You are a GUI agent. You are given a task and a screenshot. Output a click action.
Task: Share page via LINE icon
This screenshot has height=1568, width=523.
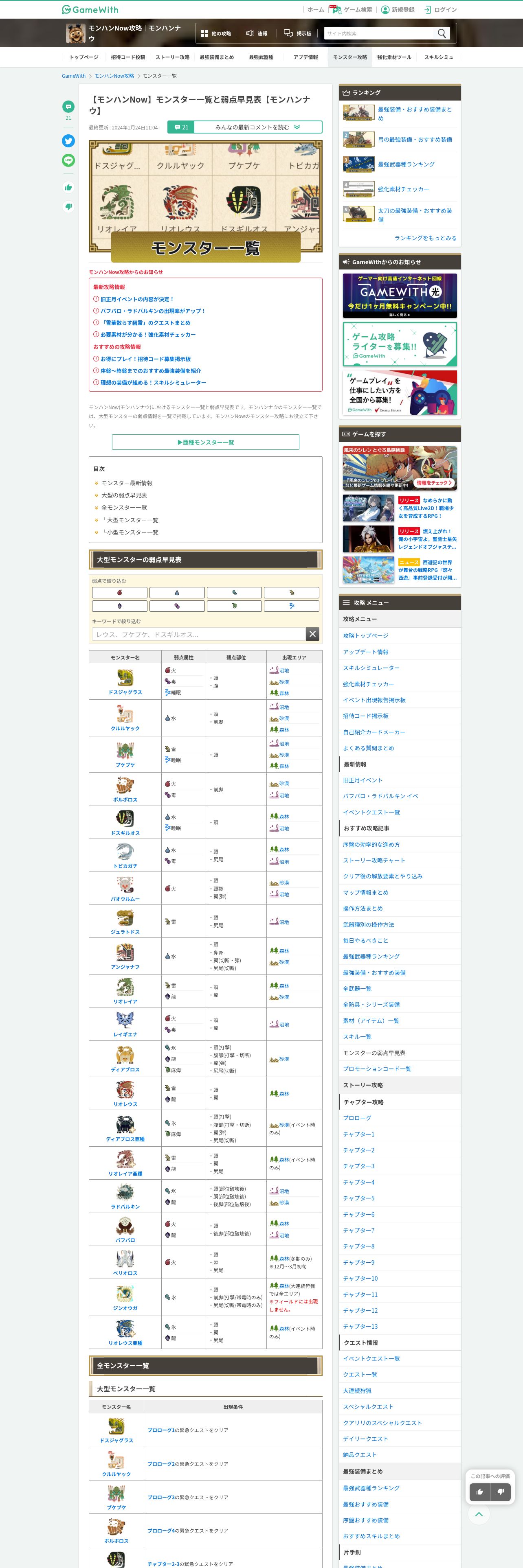point(68,161)
